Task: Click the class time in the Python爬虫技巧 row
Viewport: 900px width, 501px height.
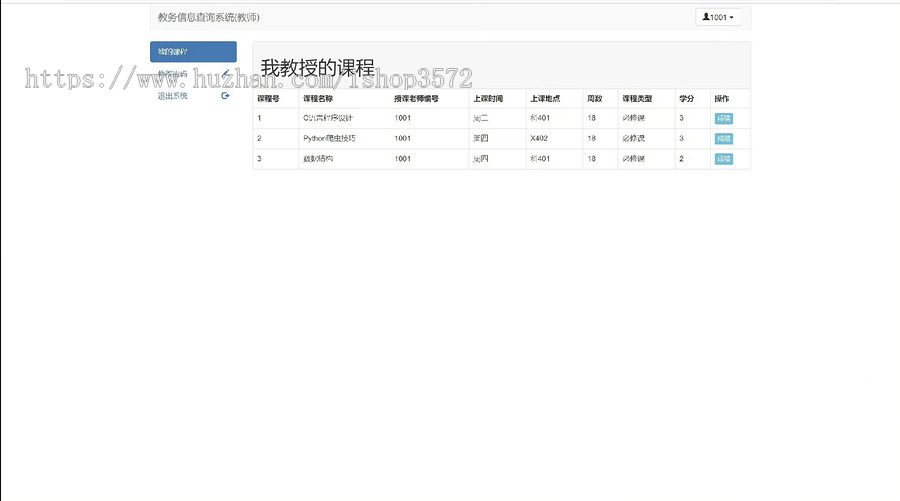Action: [480, 138]
